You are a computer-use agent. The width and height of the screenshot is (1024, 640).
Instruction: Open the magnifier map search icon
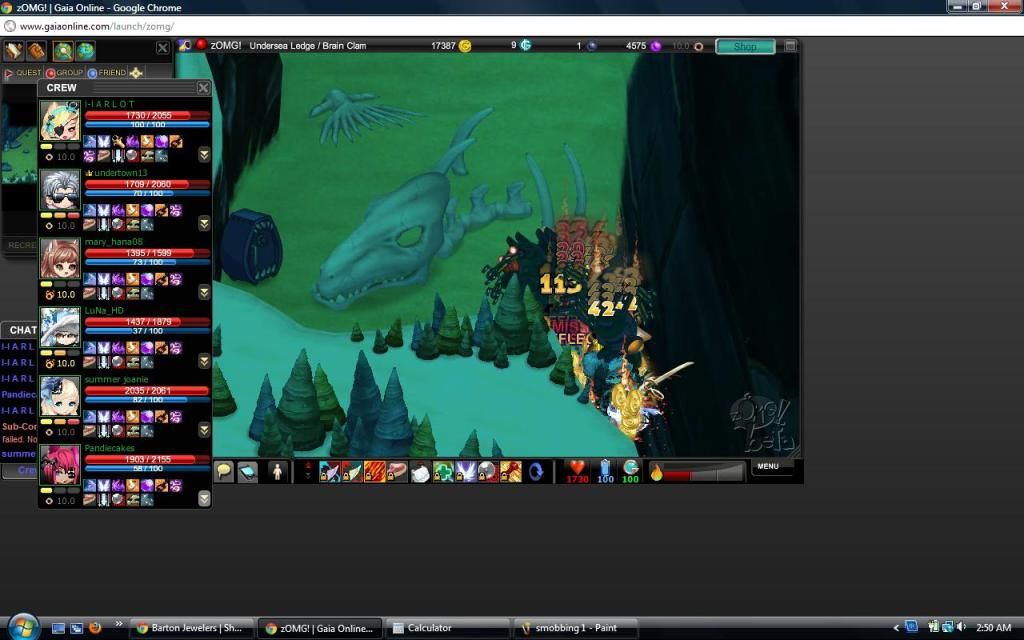coord(63,50)
